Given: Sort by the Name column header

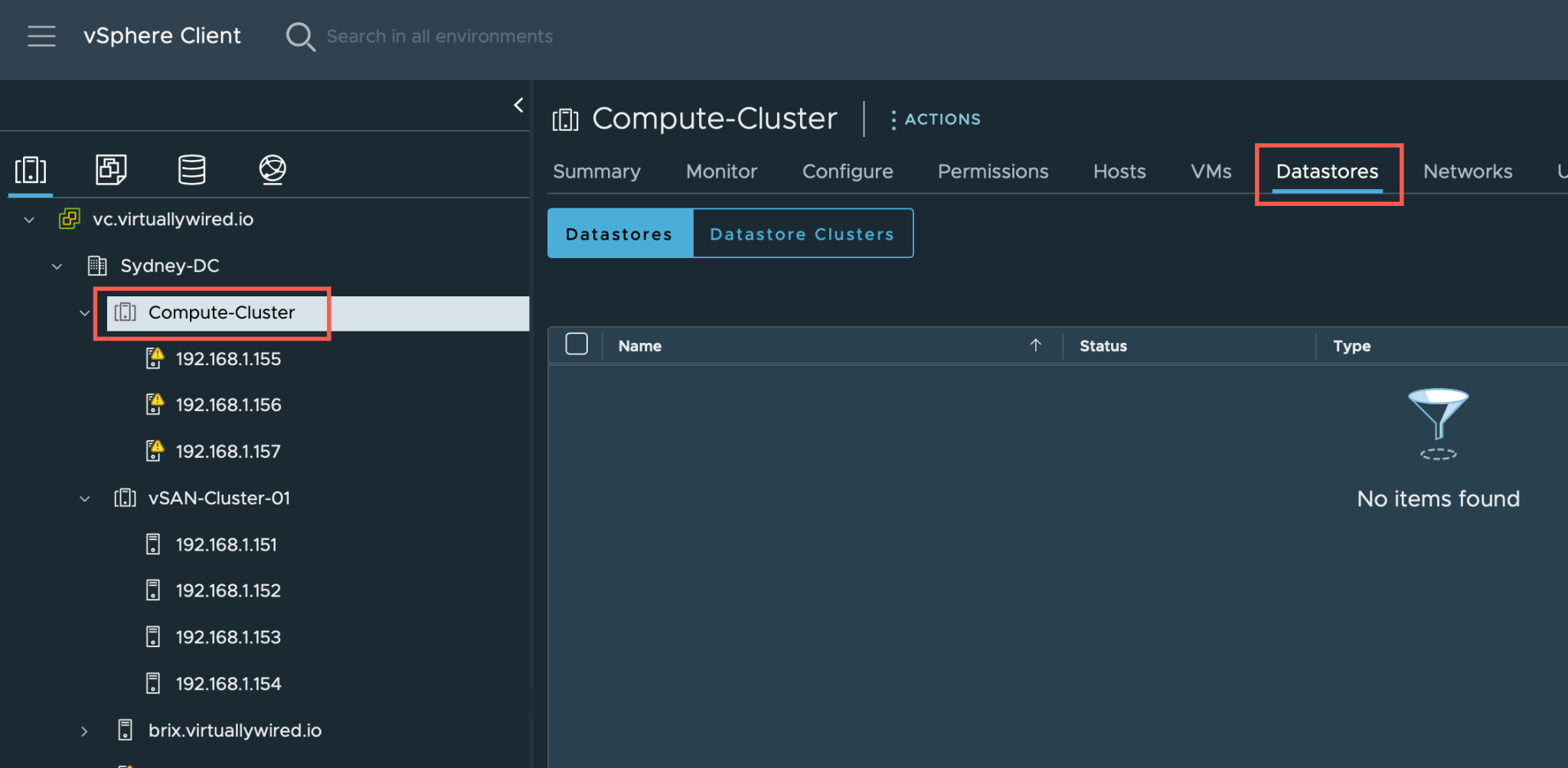Looking at the screenshot, I should pos(640,345).
